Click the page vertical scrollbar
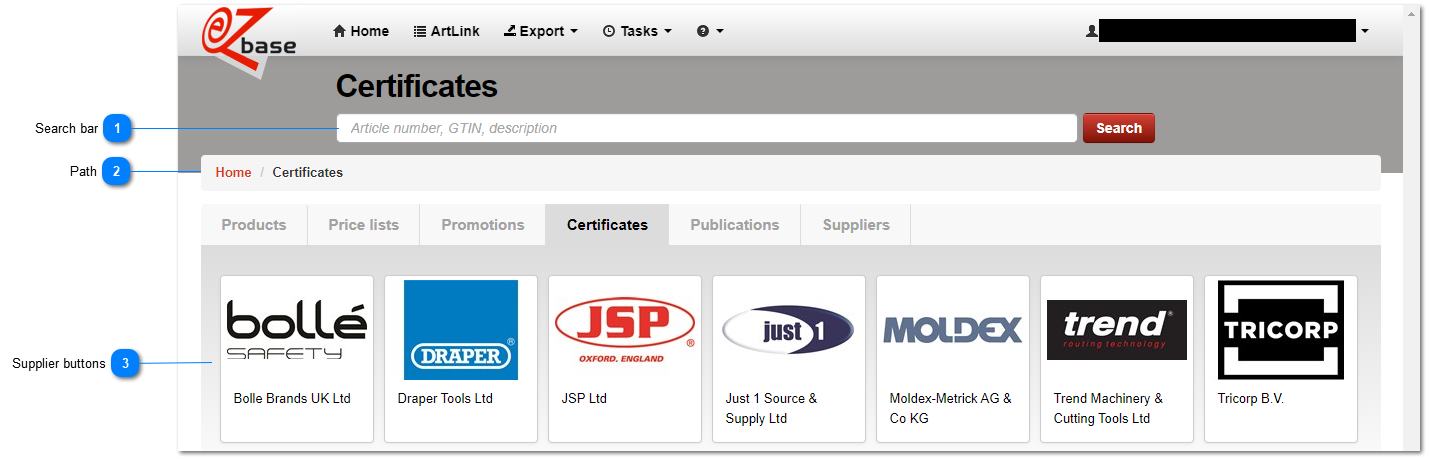1429x460 pixels. click(1411, 226)
